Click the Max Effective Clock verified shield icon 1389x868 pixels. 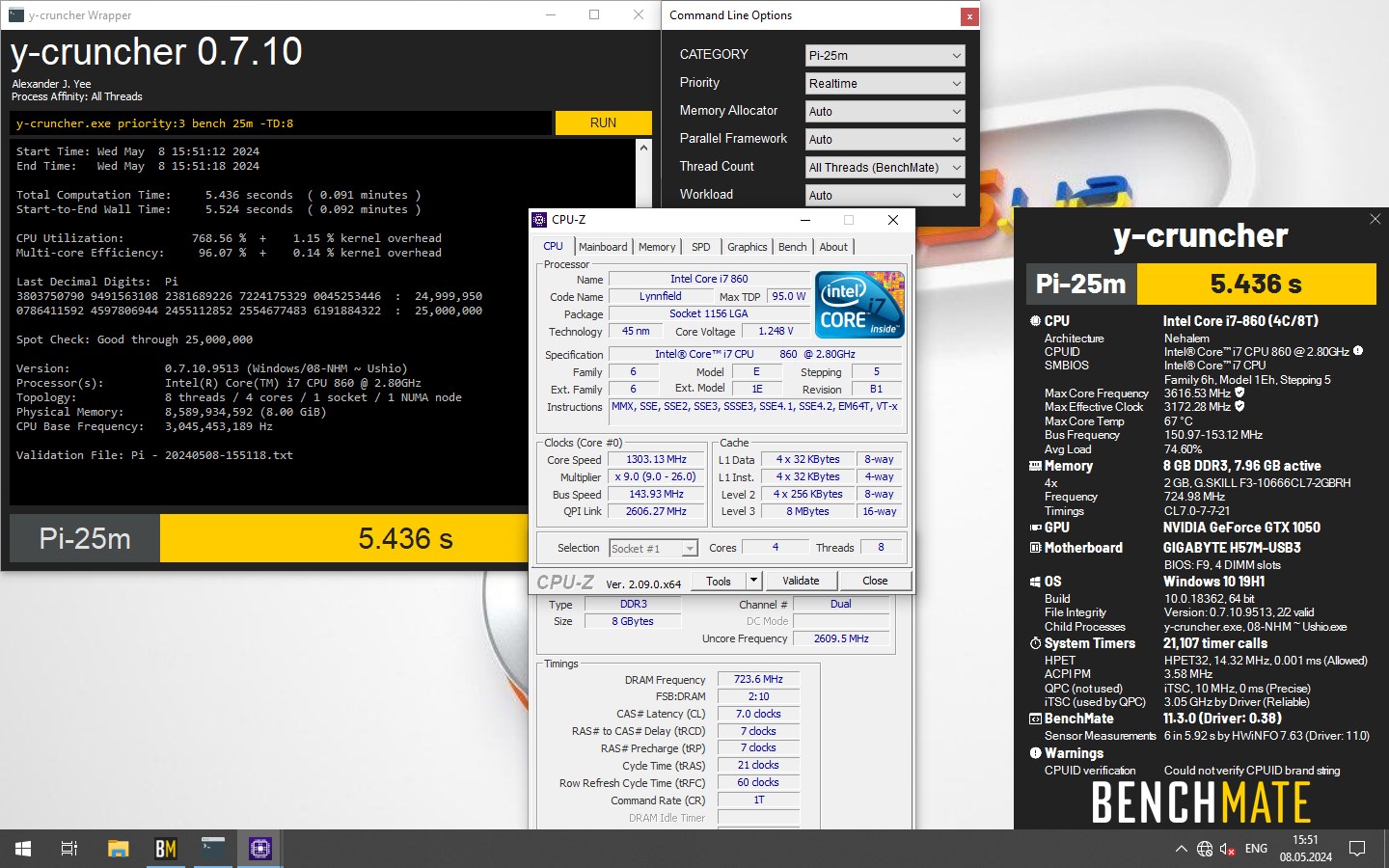tap(1240, 406)
